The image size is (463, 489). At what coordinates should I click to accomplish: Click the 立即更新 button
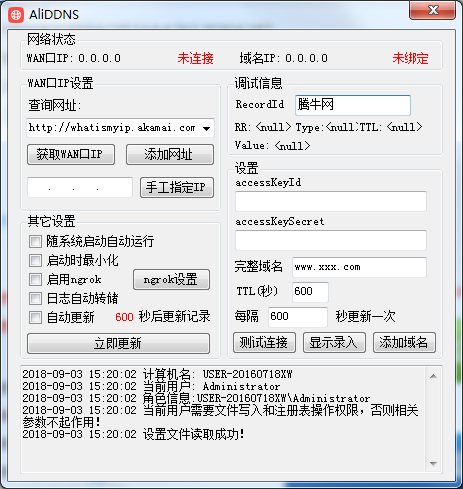pos(118,343)
